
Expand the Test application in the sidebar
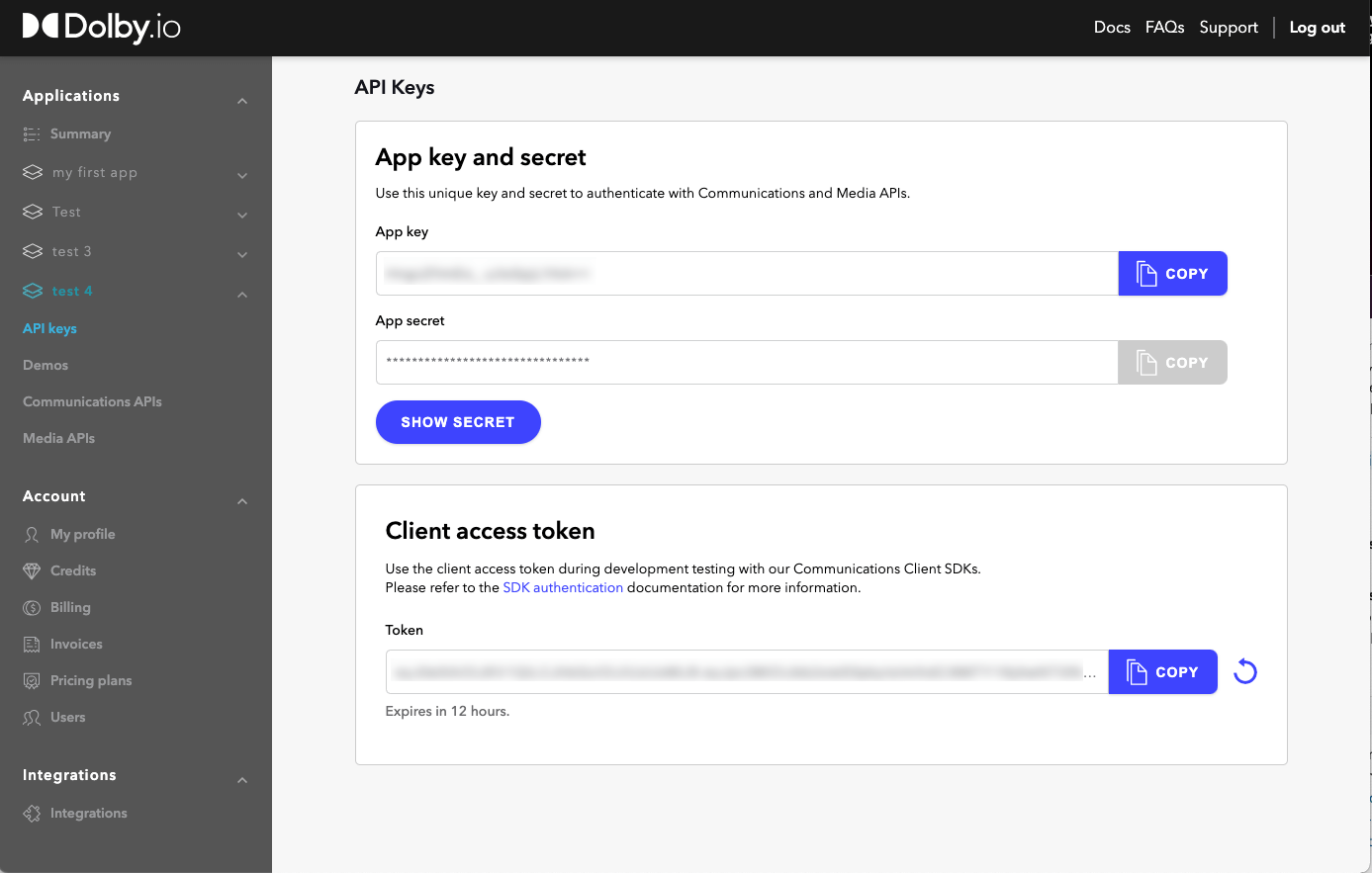[x=242, y=214]
